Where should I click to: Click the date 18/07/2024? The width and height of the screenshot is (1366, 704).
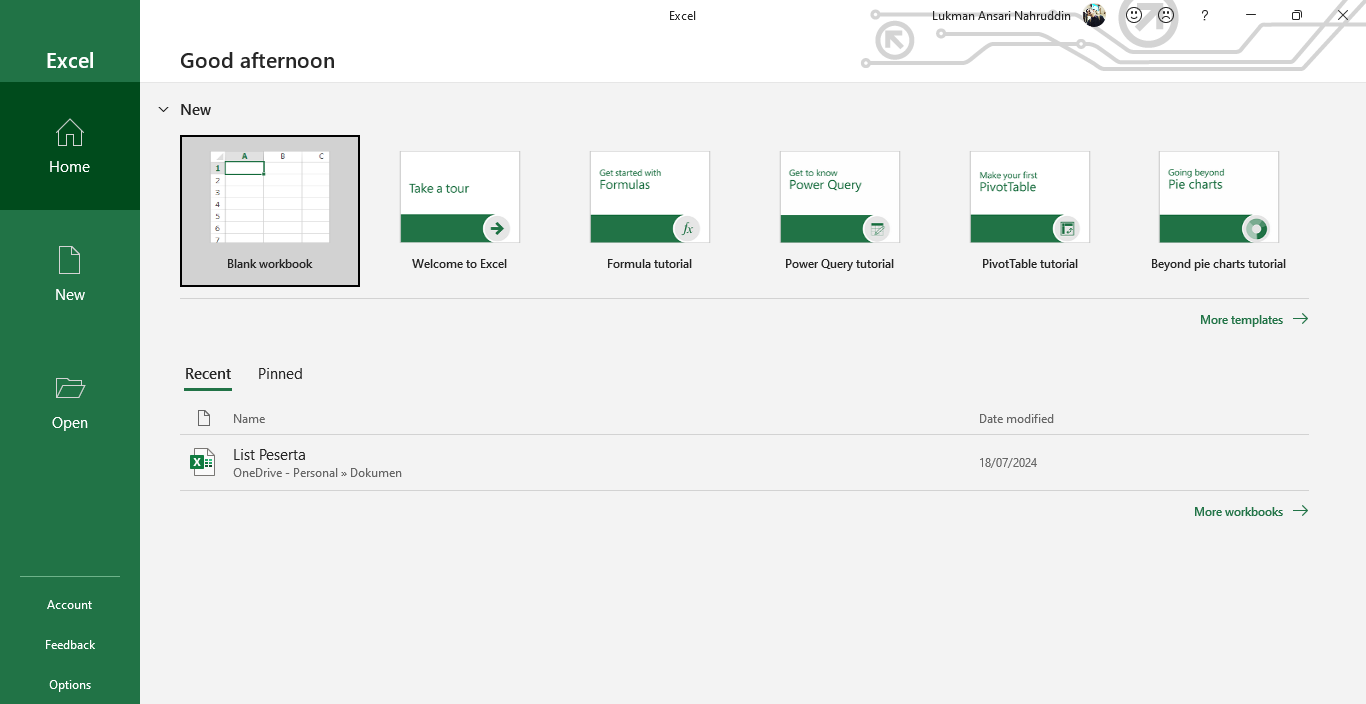click(1008, 463)
